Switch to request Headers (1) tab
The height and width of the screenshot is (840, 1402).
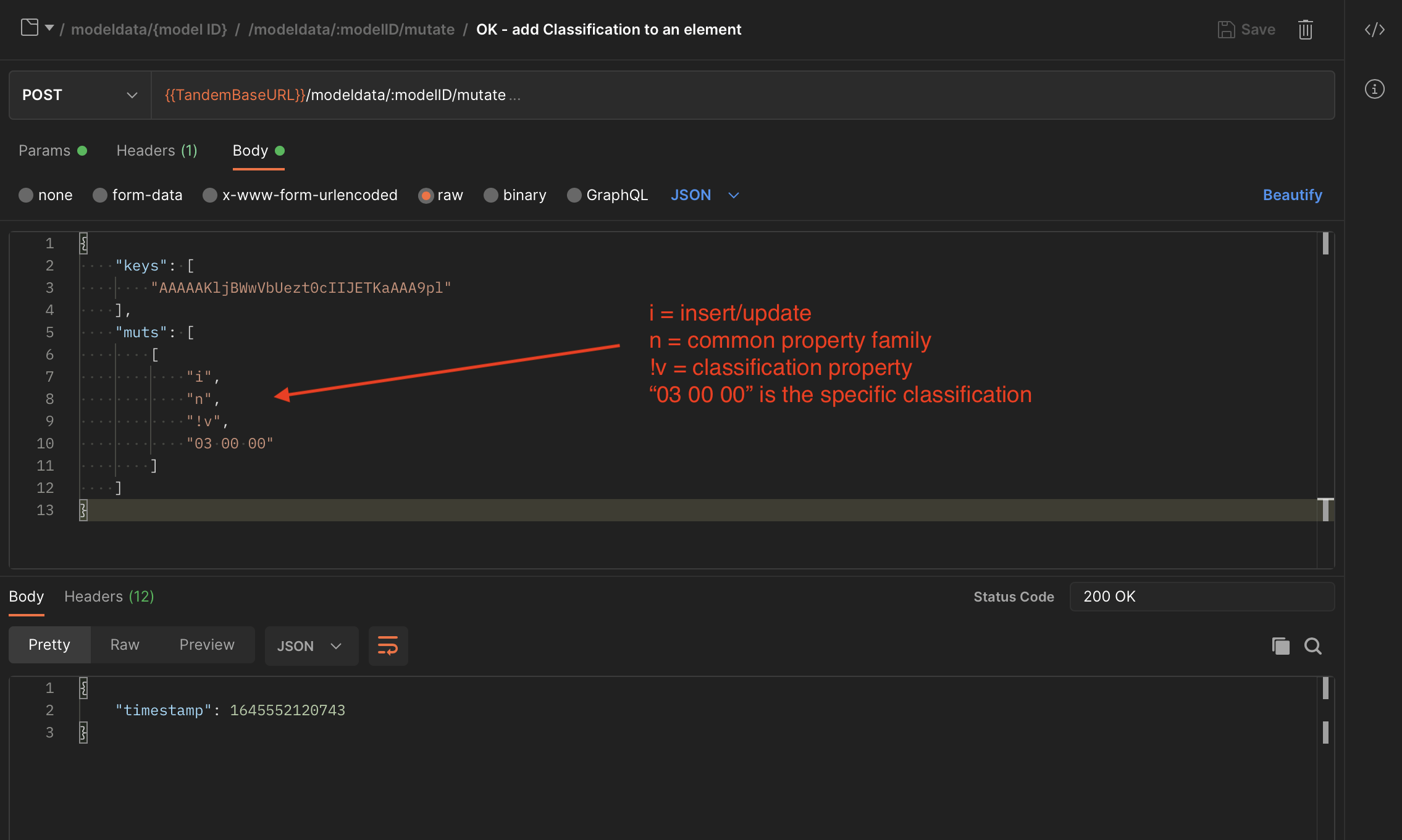(x=157, y=151)
